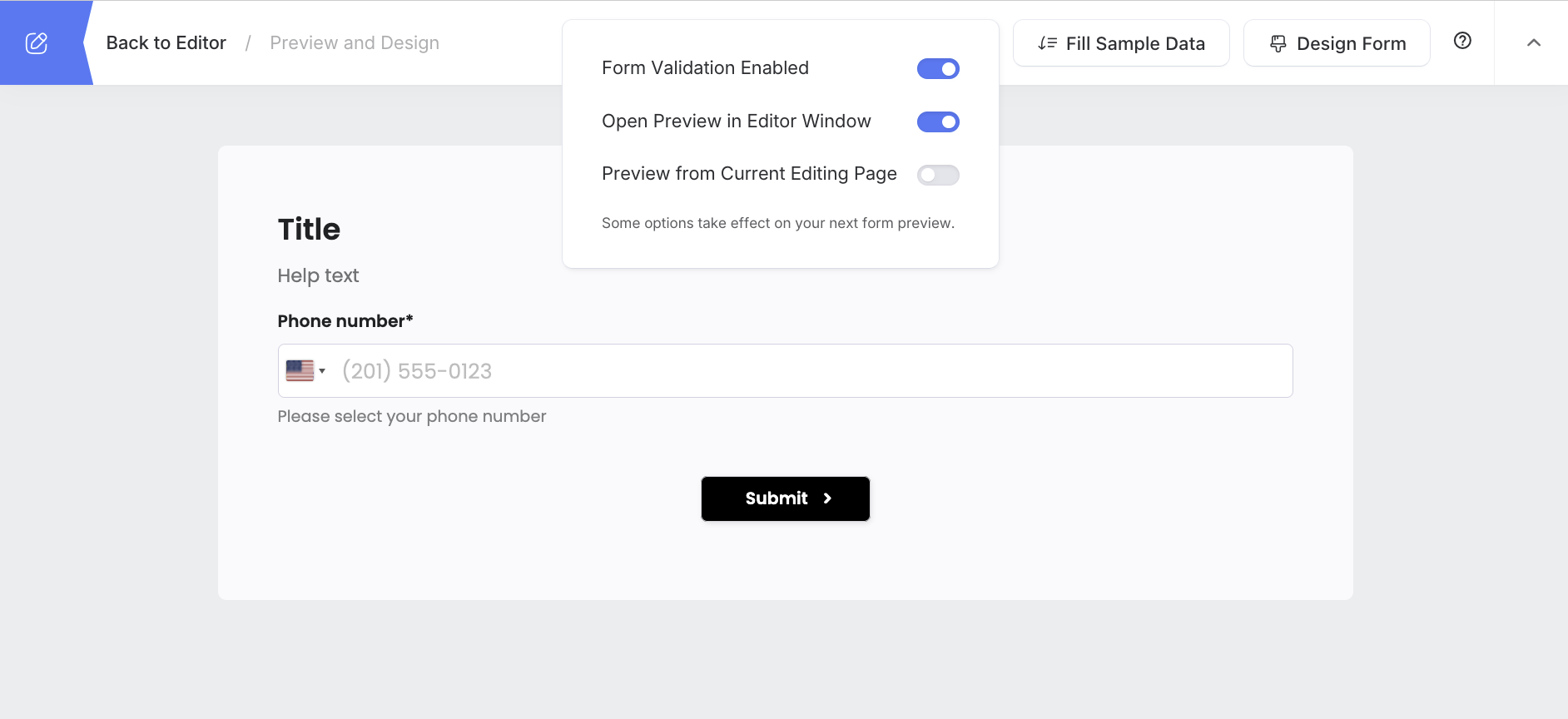
Task: Click the sort icon beside Fill Sample Data
Action: tap(1048, 43)
